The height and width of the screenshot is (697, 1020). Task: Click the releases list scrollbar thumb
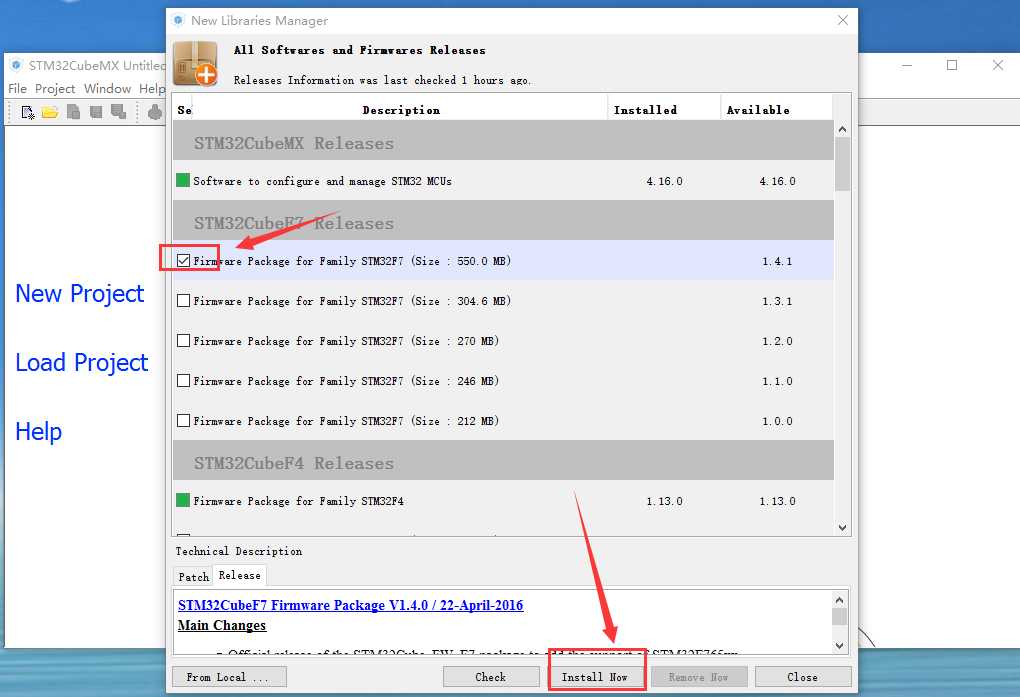(842, 164)
